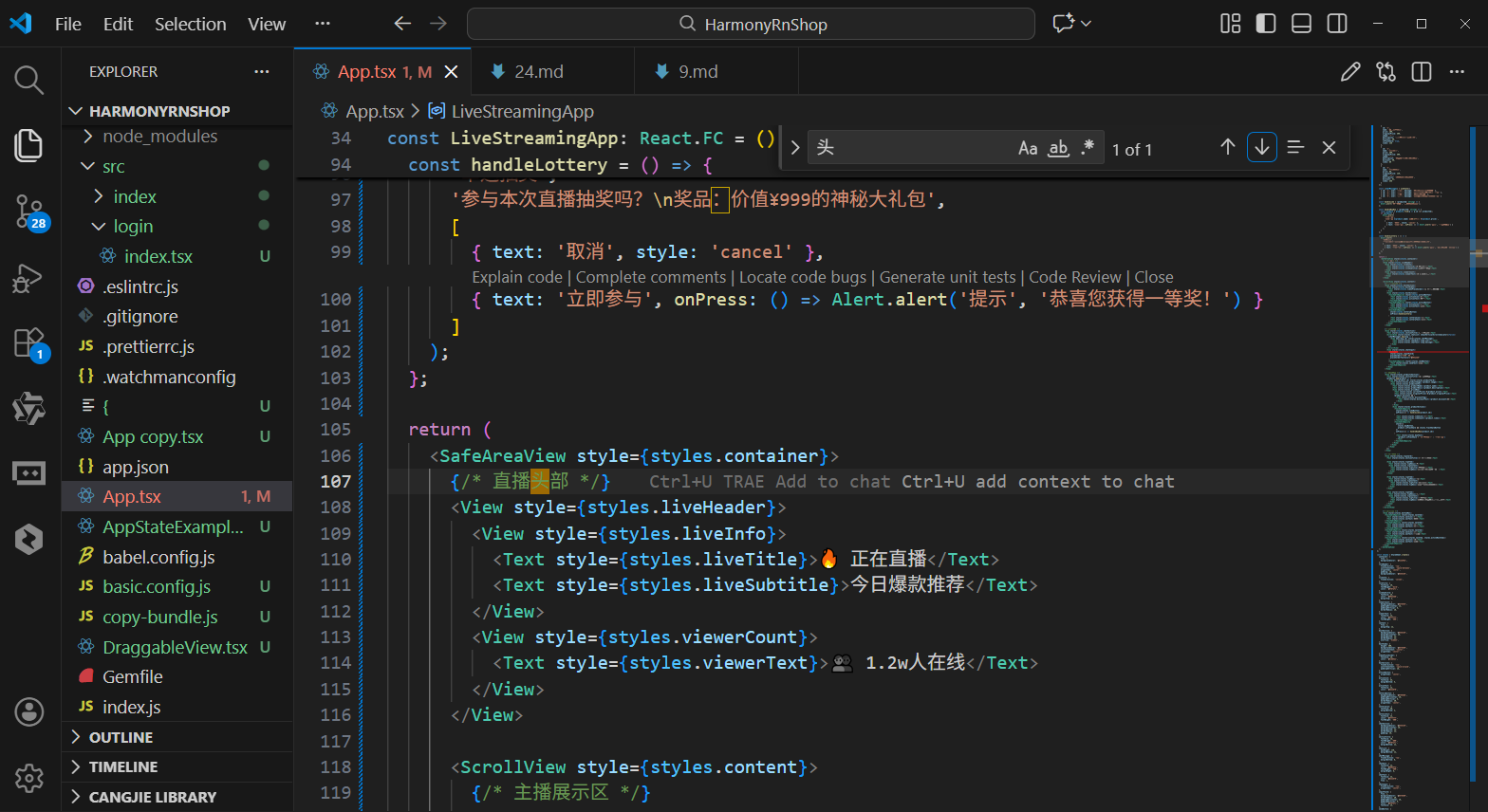Click the pencil icon in editor toolbar
The width and height of the screenshot is (1488, 812).
(x=1350, y=72)
